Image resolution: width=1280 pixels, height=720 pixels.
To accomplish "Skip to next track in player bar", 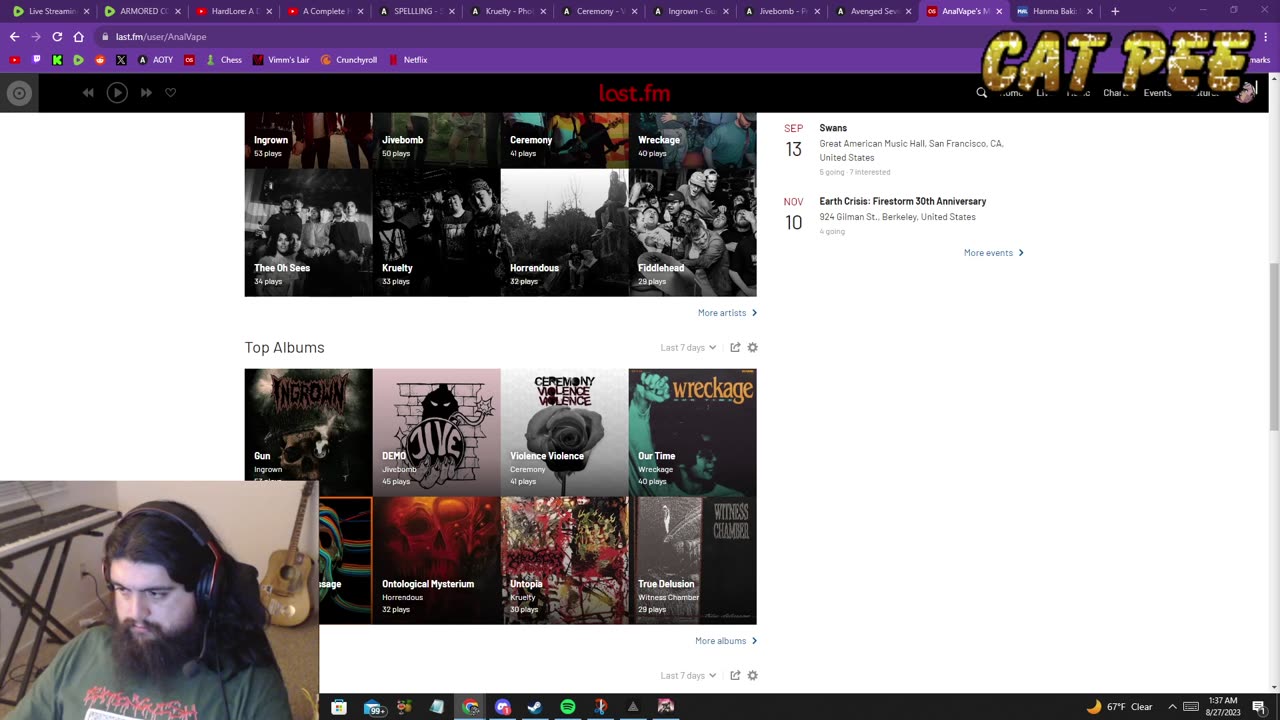I will point(146,93).
